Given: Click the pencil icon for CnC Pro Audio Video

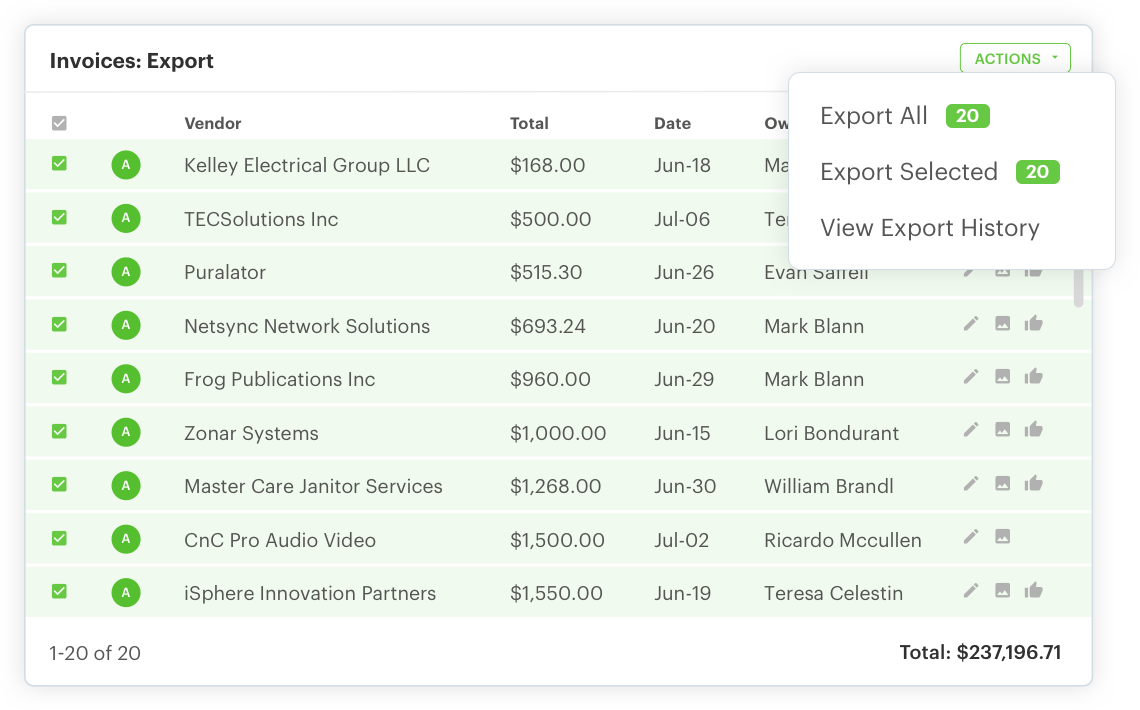Looking at the screenshot, I should [x=970, y=539].
